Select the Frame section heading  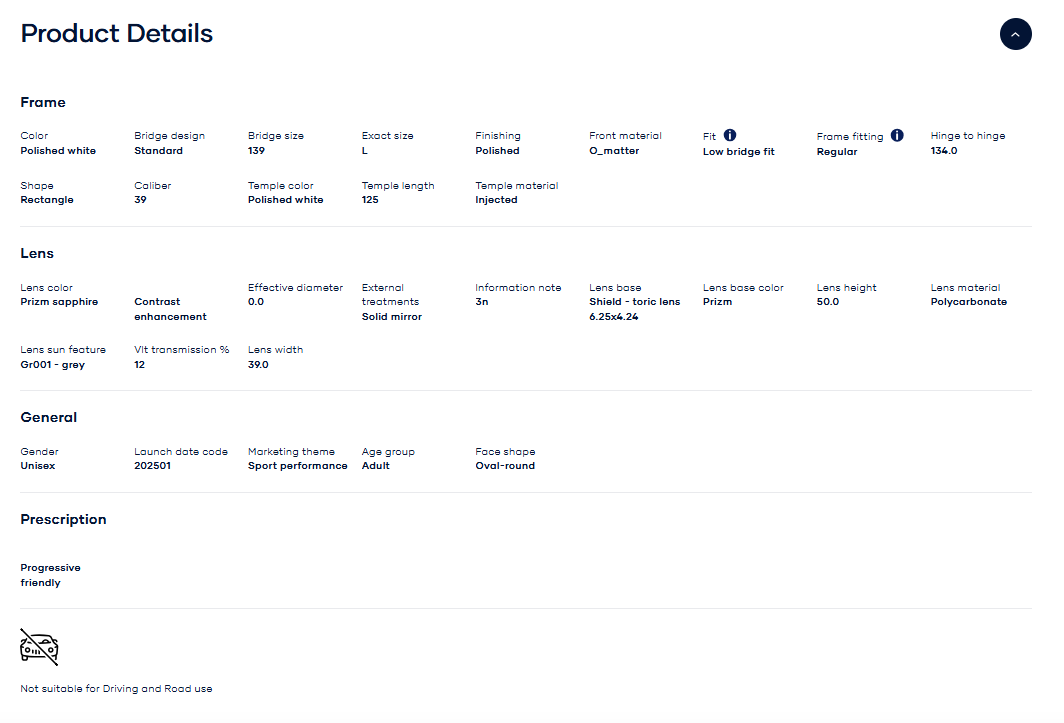coord(43,102)
